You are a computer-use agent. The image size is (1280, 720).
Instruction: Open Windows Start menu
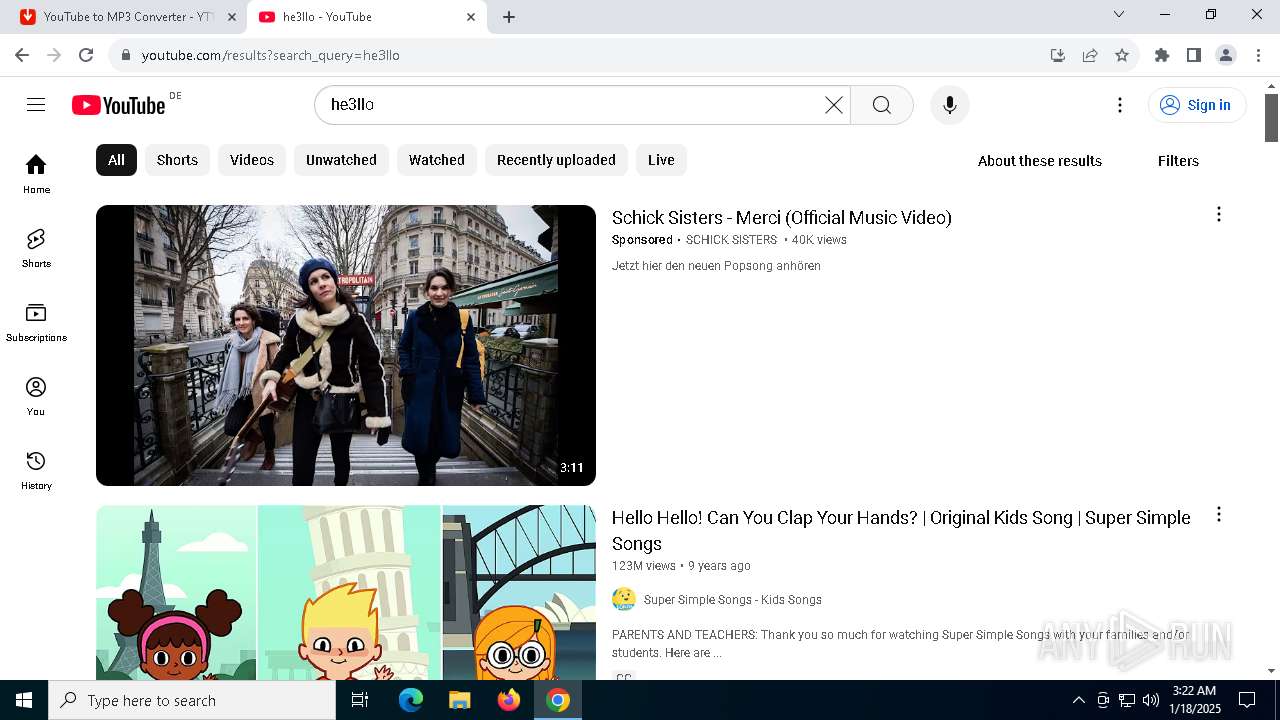(x=24, y=700)
